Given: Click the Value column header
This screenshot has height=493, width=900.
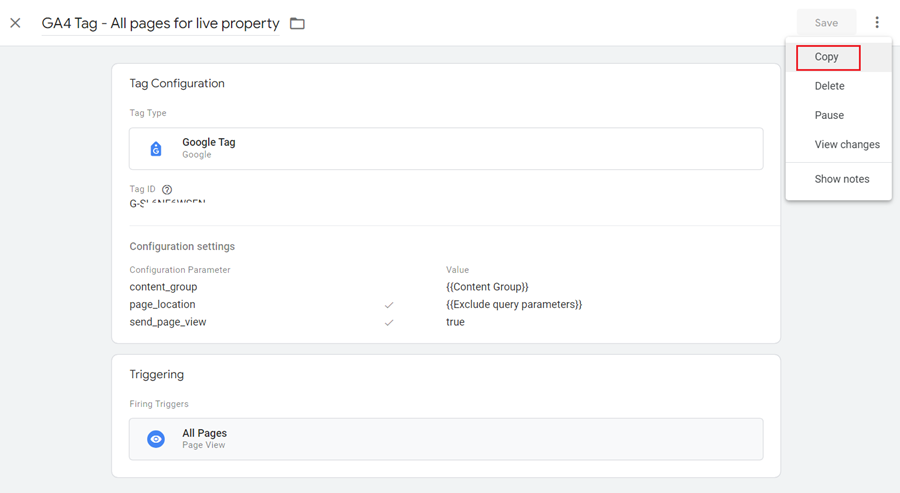Looking at the screenshot, I should coord(457,270).
